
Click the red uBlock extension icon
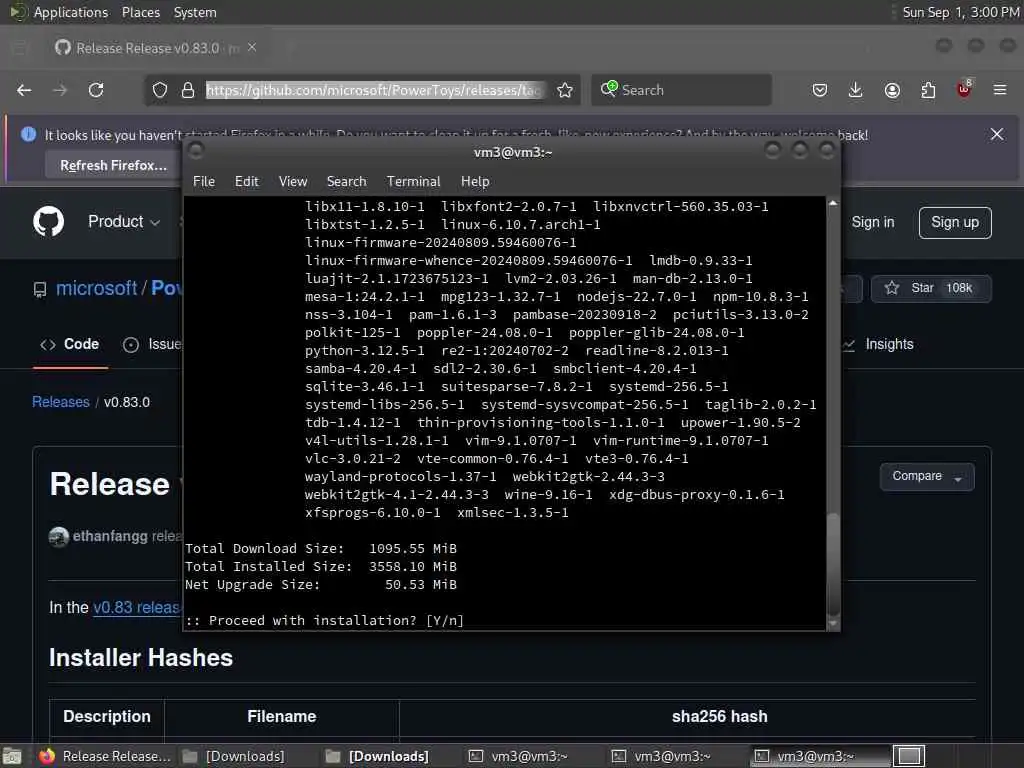[x=964, y=89]
